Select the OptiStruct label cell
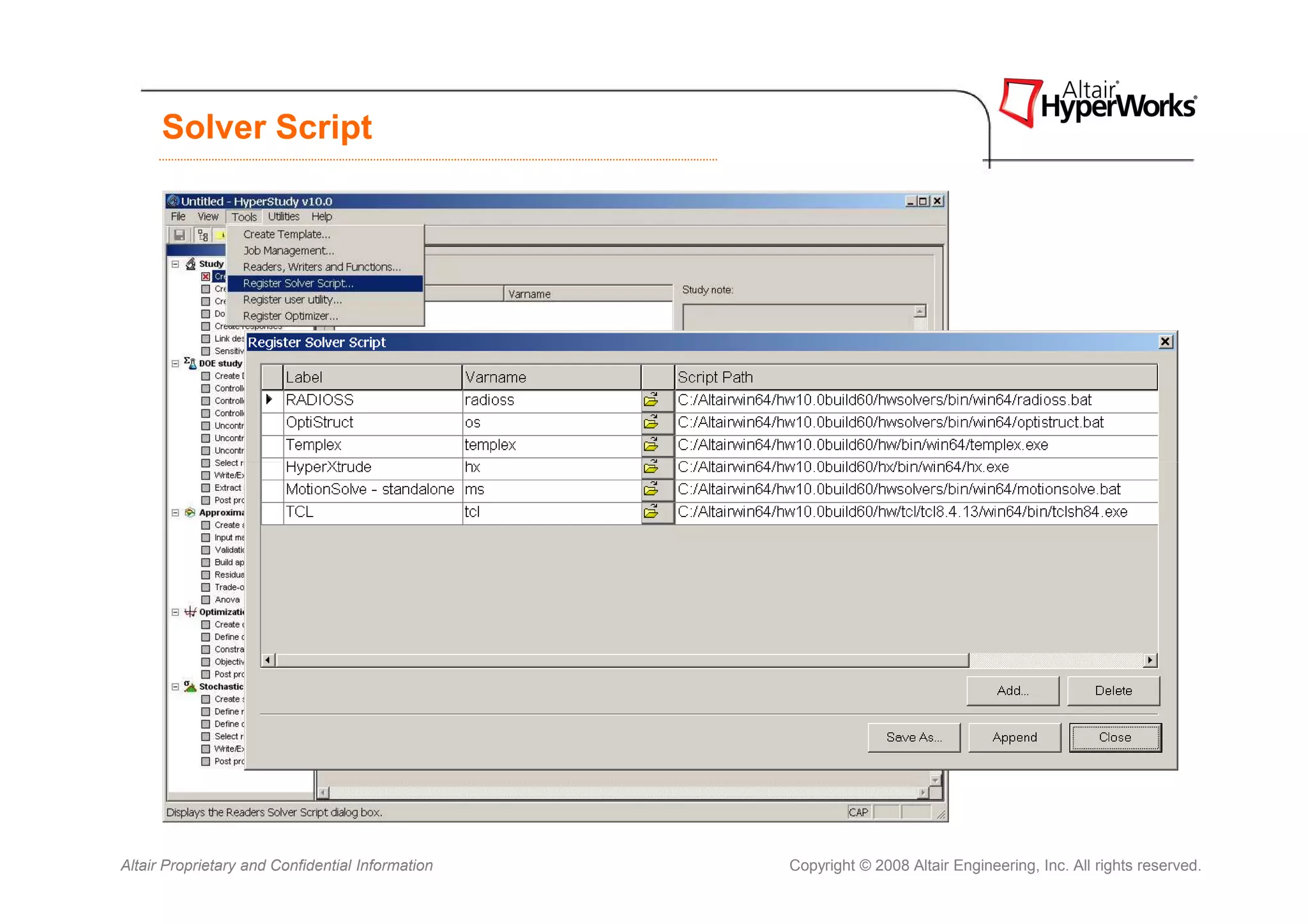 (372, 423)
